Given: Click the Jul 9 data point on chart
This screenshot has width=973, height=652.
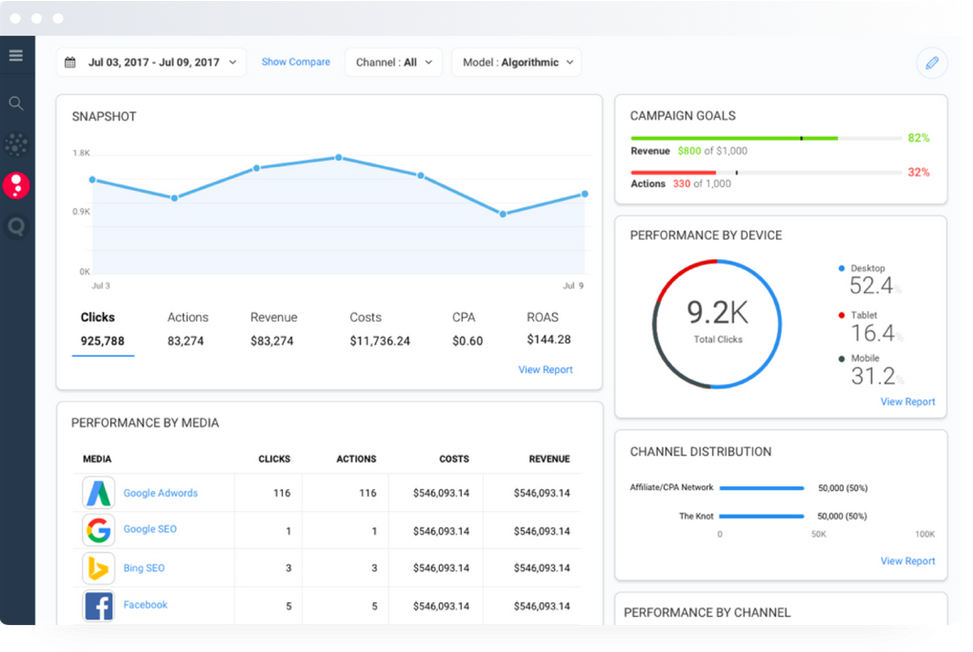Looking at the screenshot, I should coord(586,195).
